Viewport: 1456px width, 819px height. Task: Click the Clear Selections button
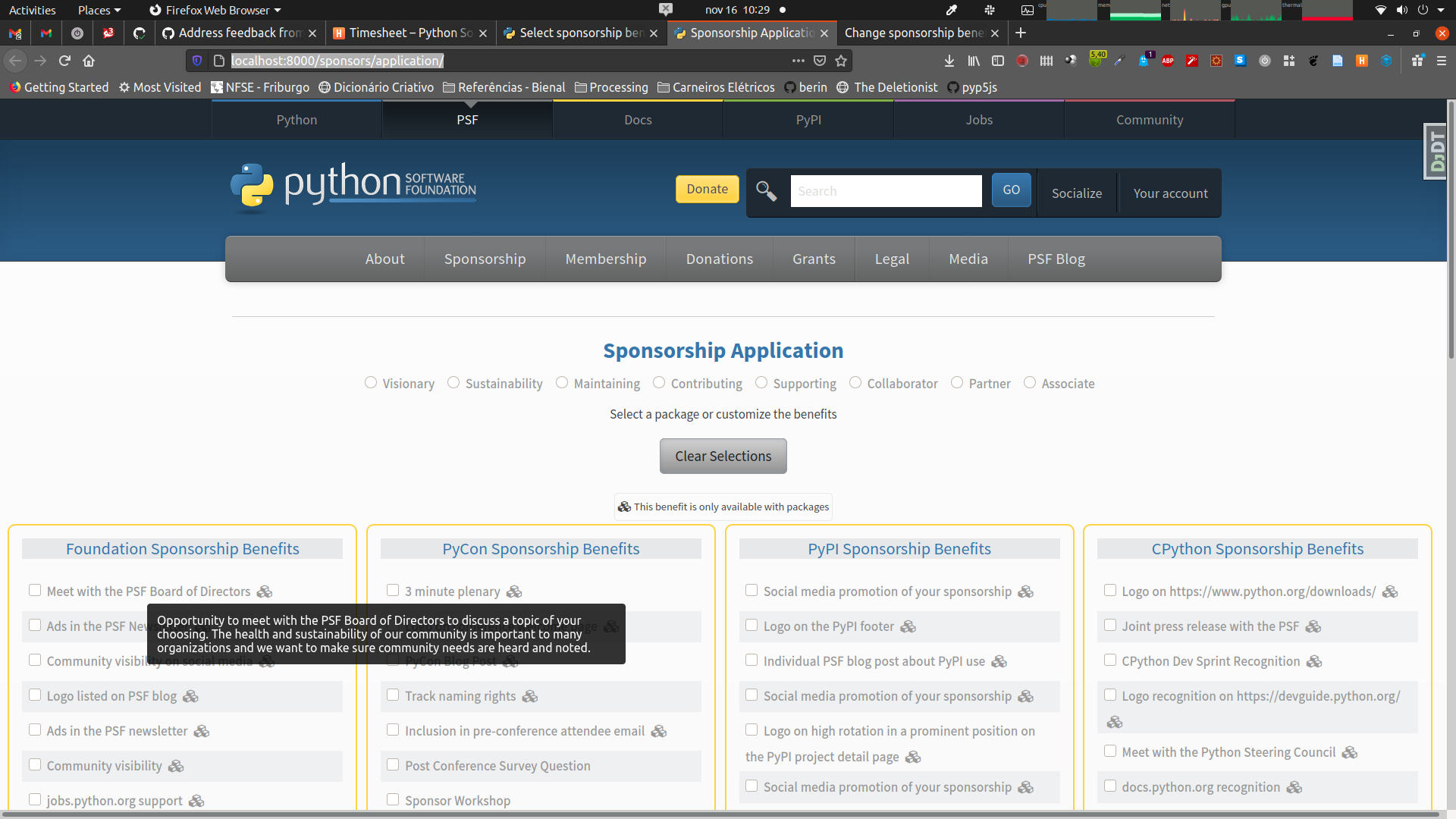pyautogui.click(x=723, y=456)
